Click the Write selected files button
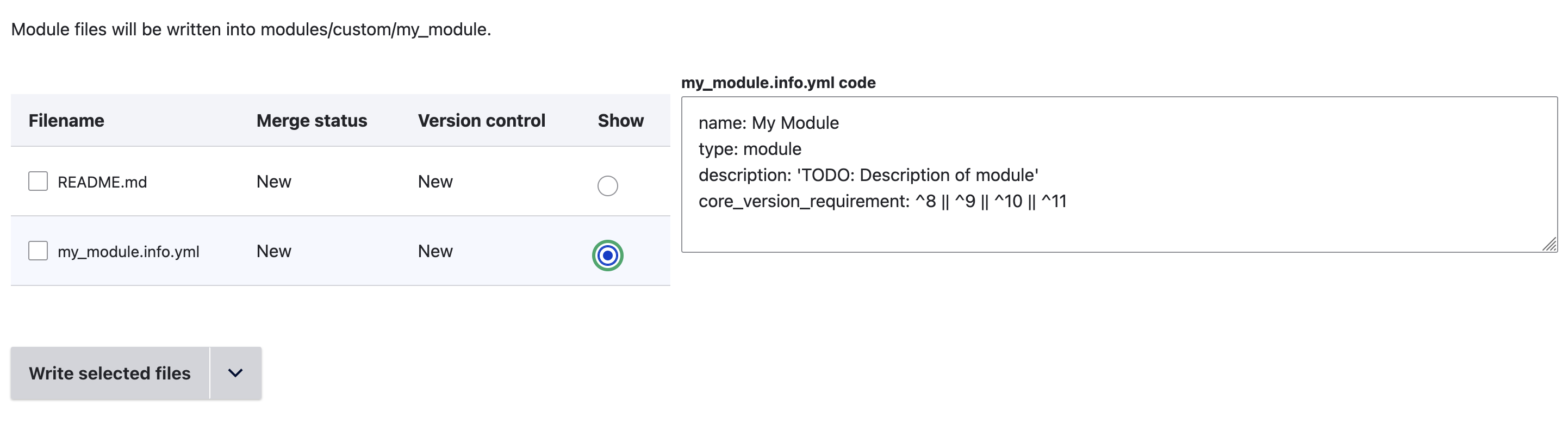The height and width of the screenshot is (436, 1568). 110,373
